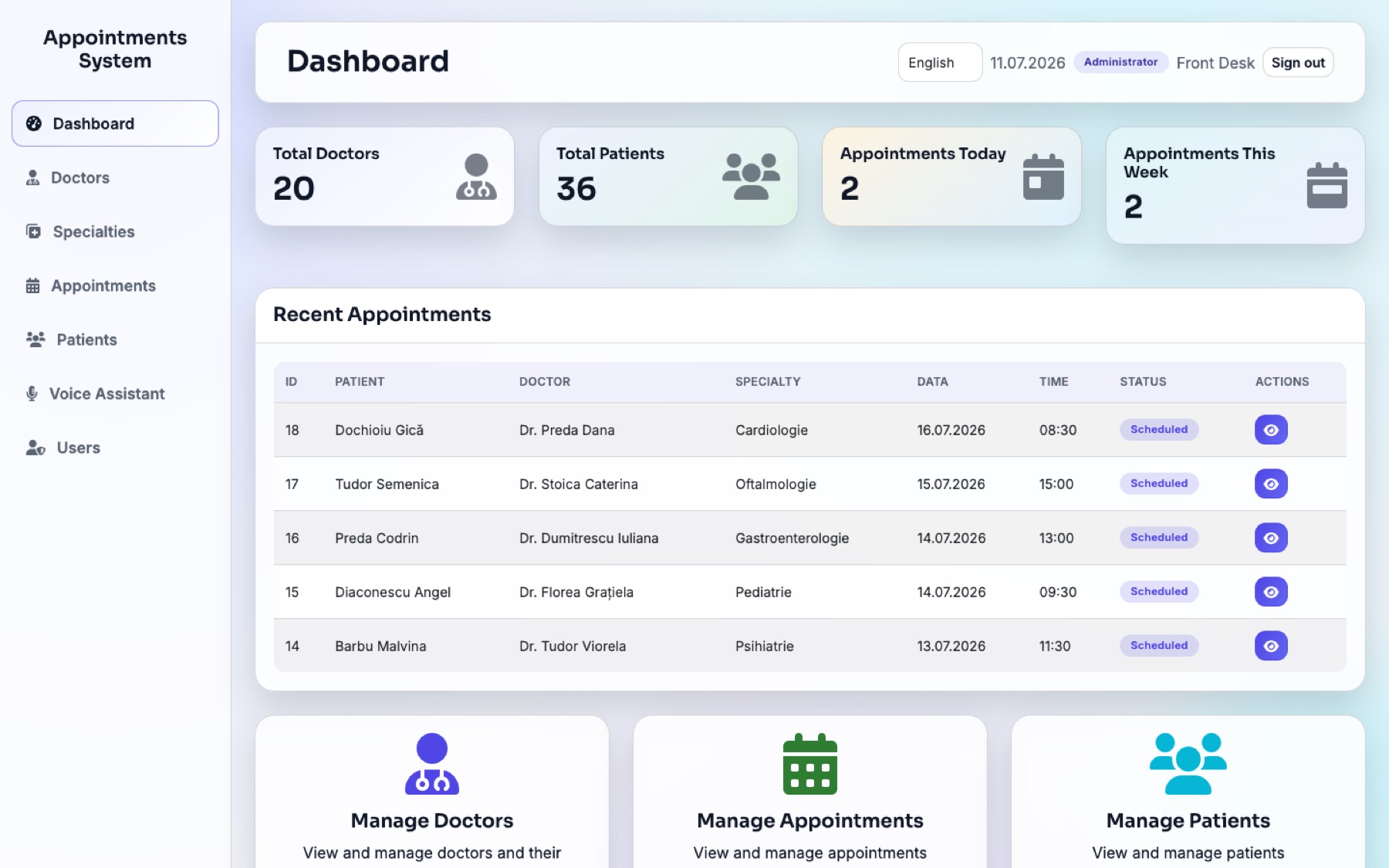Click Scheduled status for appointment 14
Viewport: 1389px width, 868px height.
tap(1159, 646)
